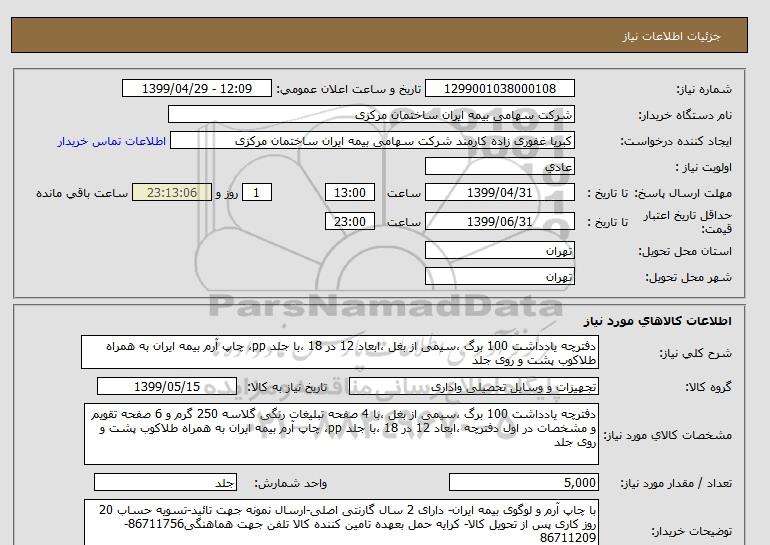Click the label گروه کالا

point(708,387)
